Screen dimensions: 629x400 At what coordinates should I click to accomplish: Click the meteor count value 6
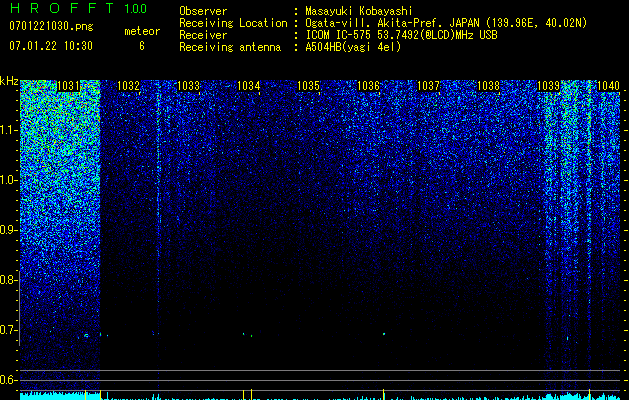point(142,46)
